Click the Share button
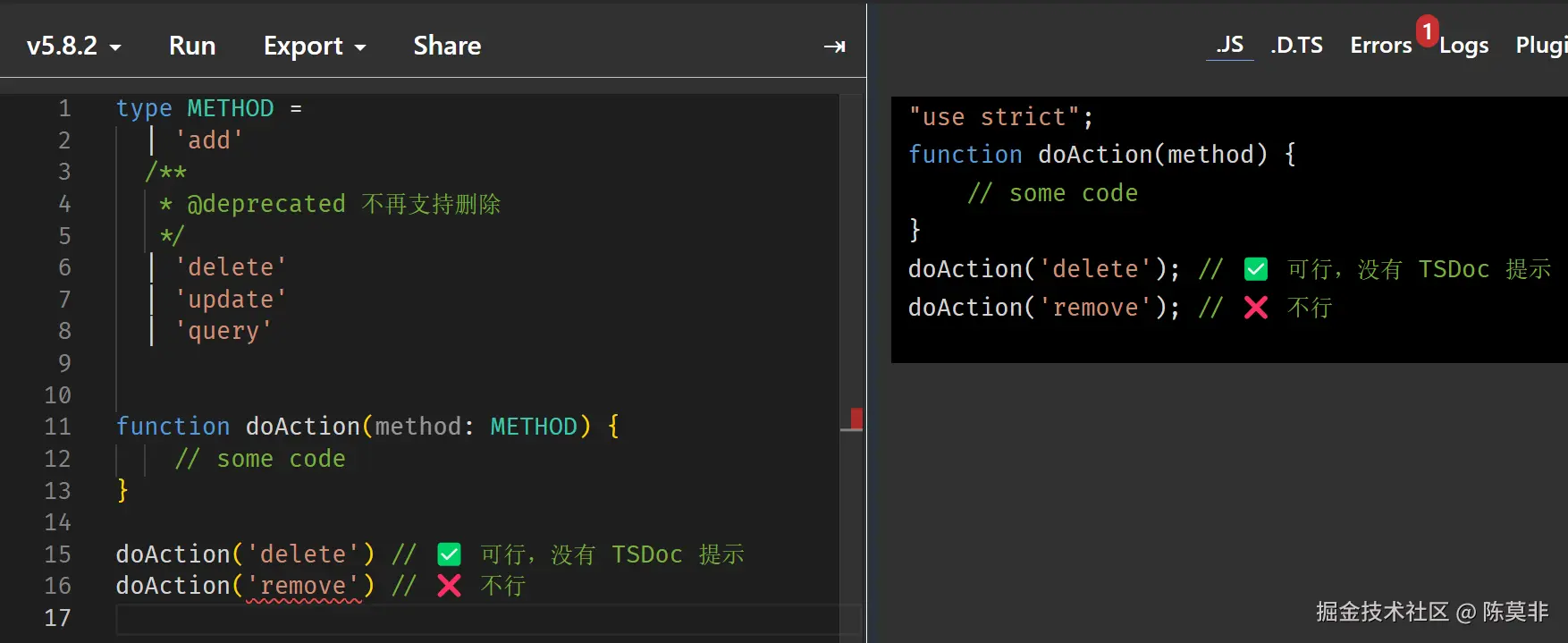 (x=447, y=46)
